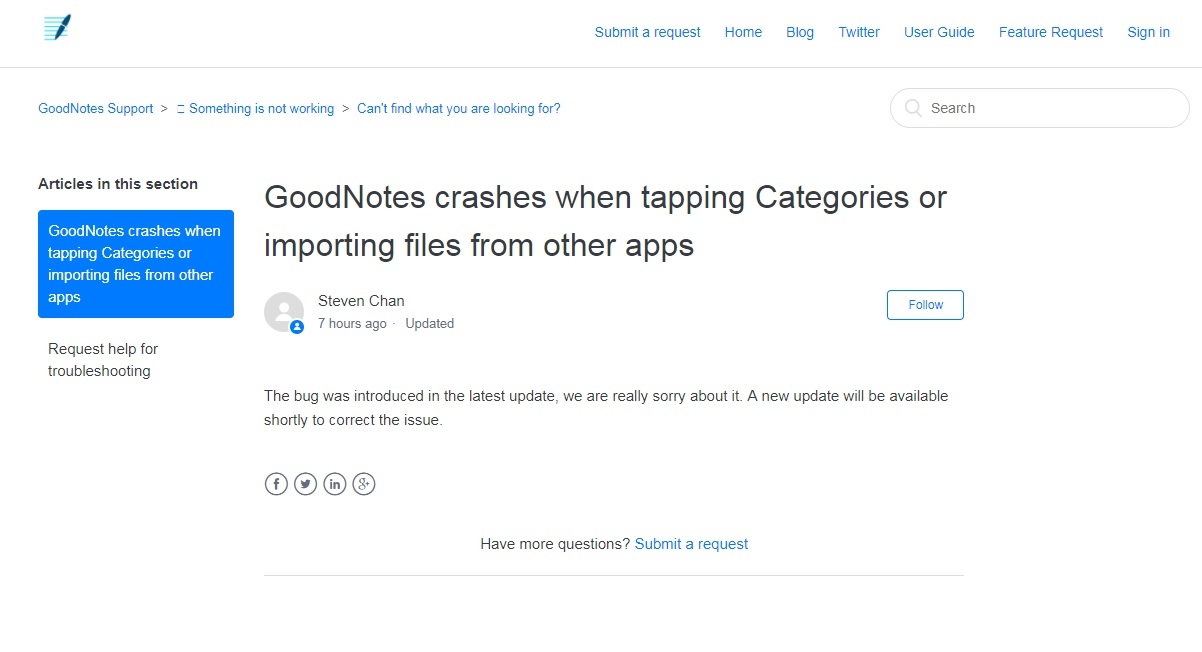This screenshot has width=1202, height=652.
Task: Open Submit a request in header
Action: pos(647,32)
